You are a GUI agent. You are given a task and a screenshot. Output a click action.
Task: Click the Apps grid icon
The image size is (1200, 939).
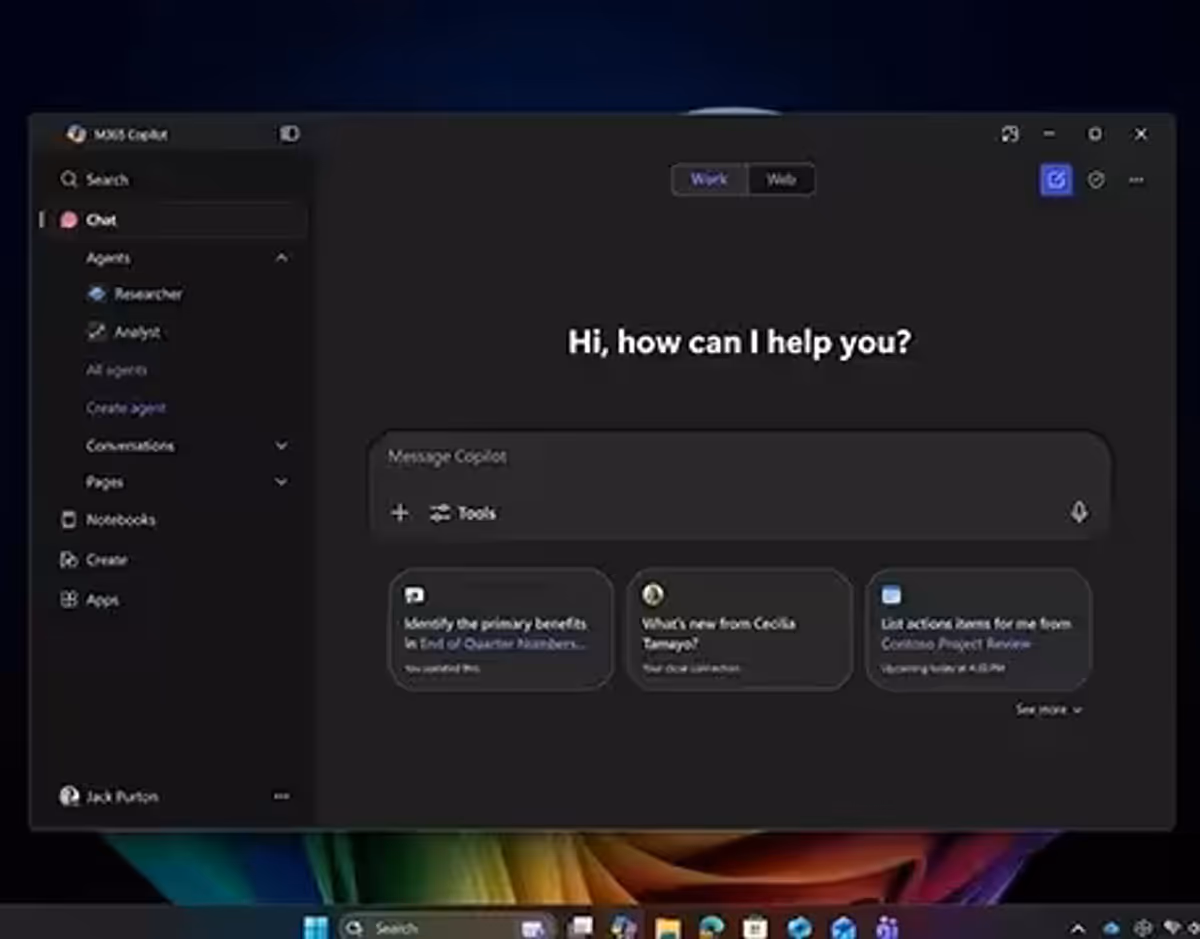(x=68, y=600)
